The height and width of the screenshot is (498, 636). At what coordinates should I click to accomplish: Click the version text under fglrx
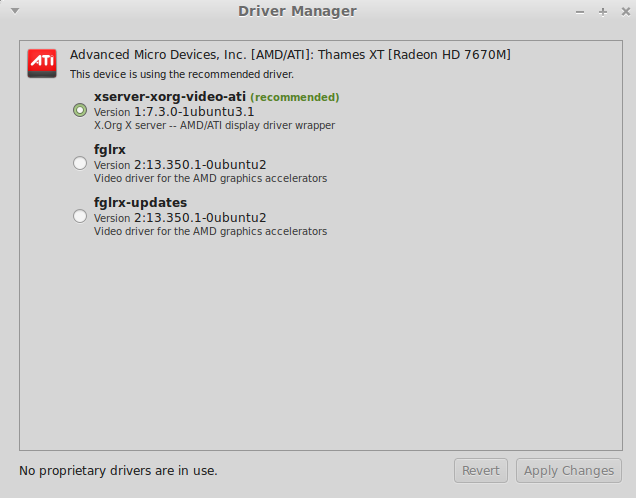pyautogui.click(x=180, y=165)
